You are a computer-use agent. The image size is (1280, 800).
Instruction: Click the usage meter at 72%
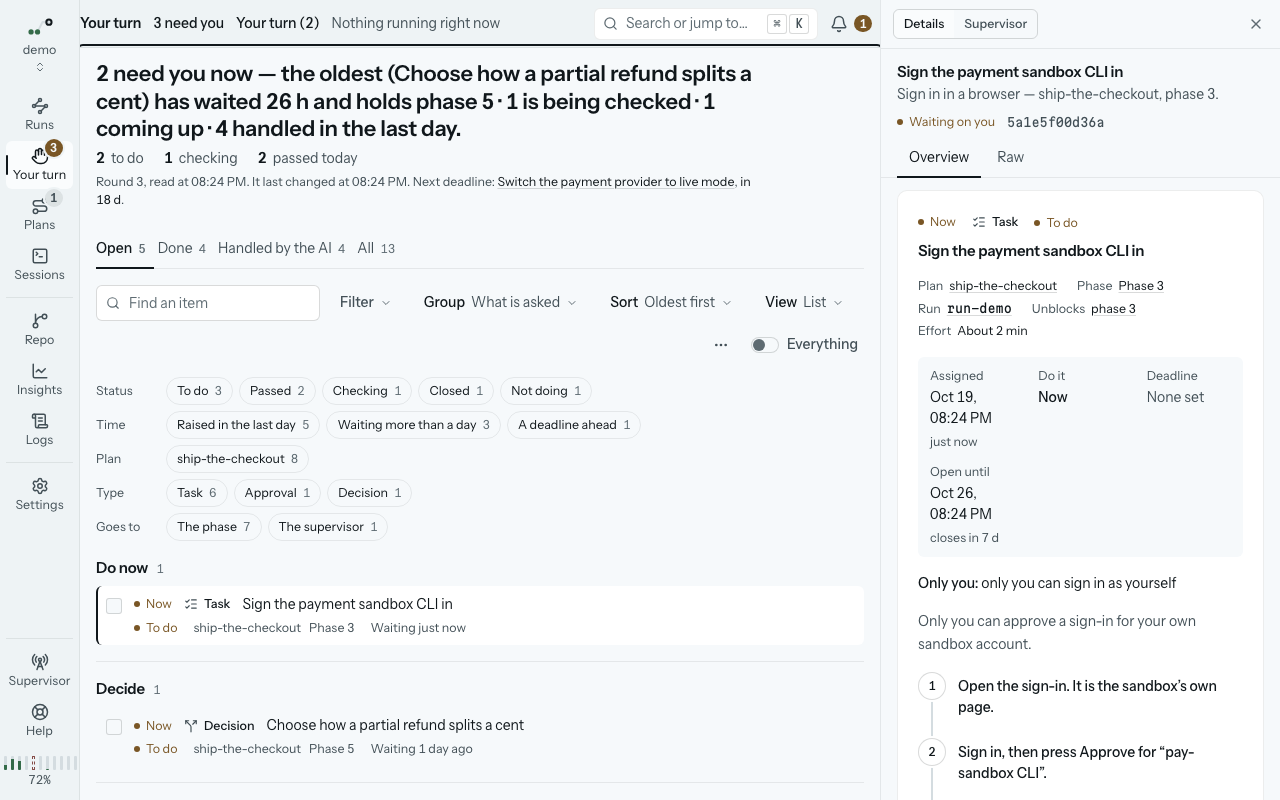point(40,770)
